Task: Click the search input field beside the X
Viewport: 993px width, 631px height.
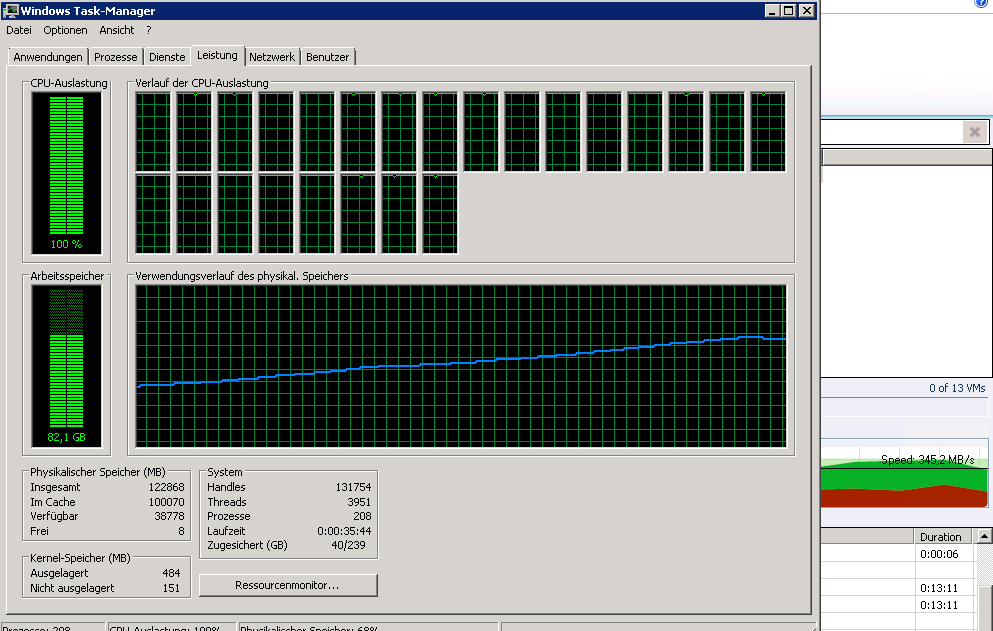Action: point(892,132)
